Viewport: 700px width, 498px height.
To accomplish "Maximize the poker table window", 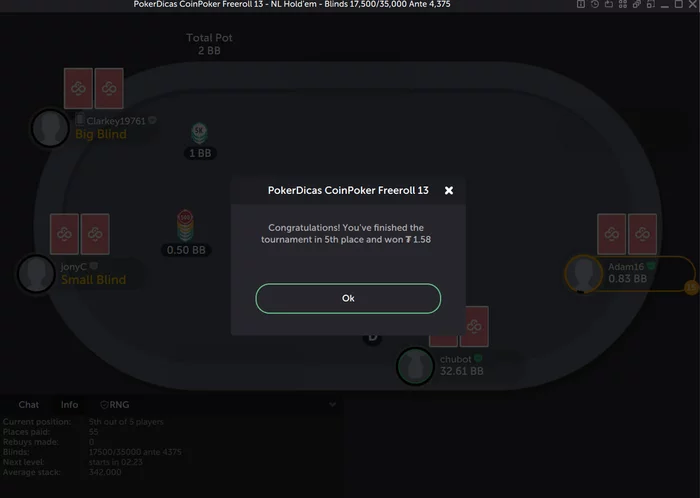I will [x=679, y=4].
